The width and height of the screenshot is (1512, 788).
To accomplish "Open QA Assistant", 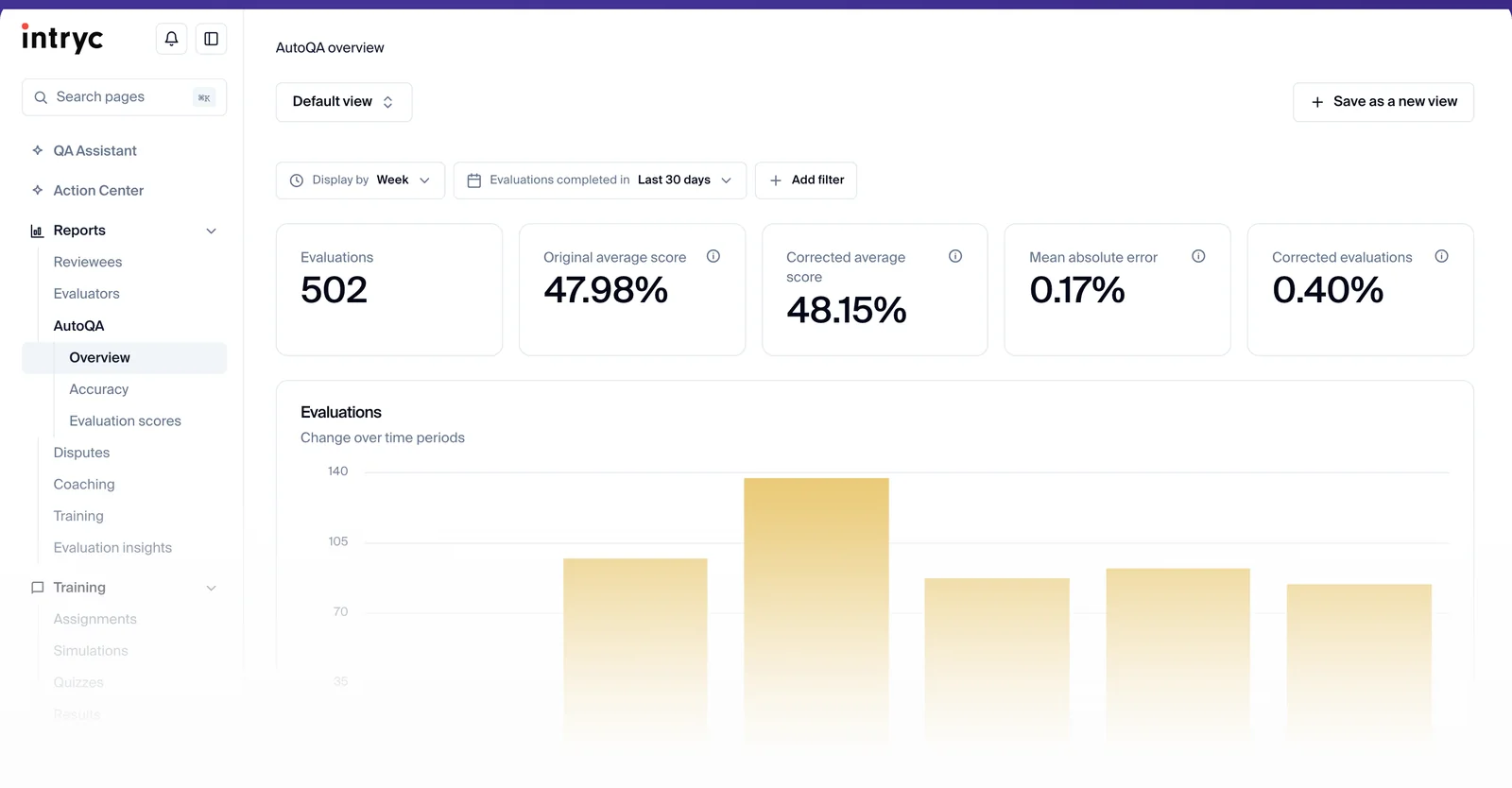I will (95, 150).
